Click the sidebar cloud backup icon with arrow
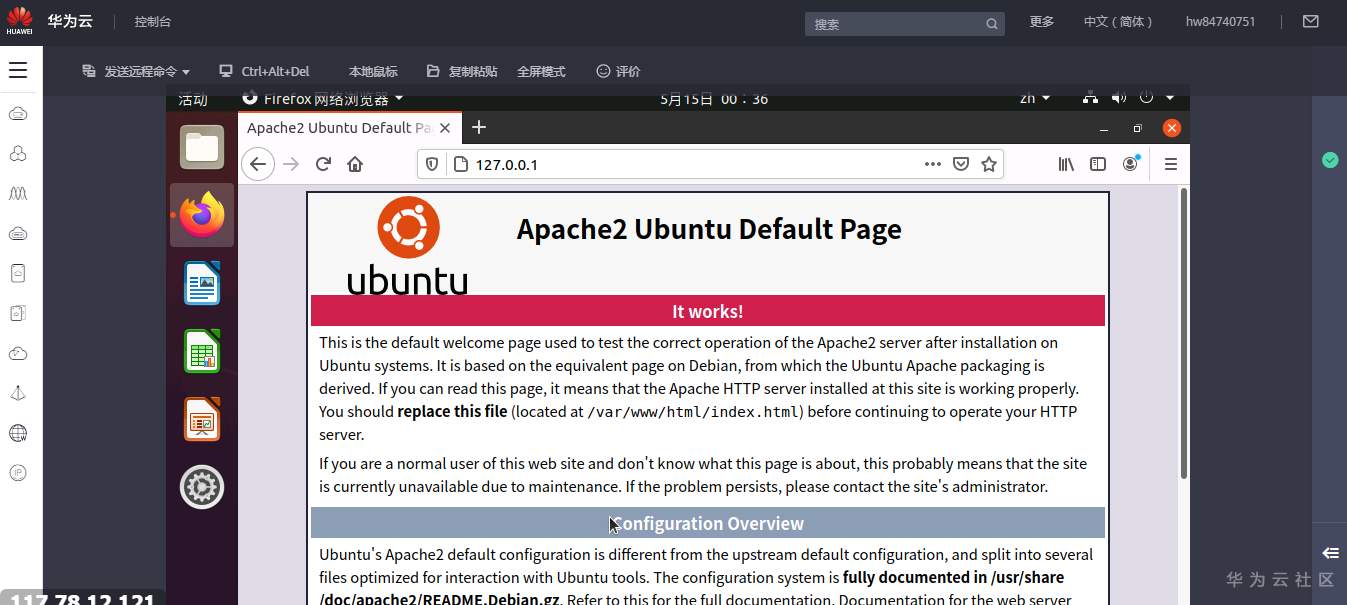The image size is (1347, 605). [x=18, y=353]
